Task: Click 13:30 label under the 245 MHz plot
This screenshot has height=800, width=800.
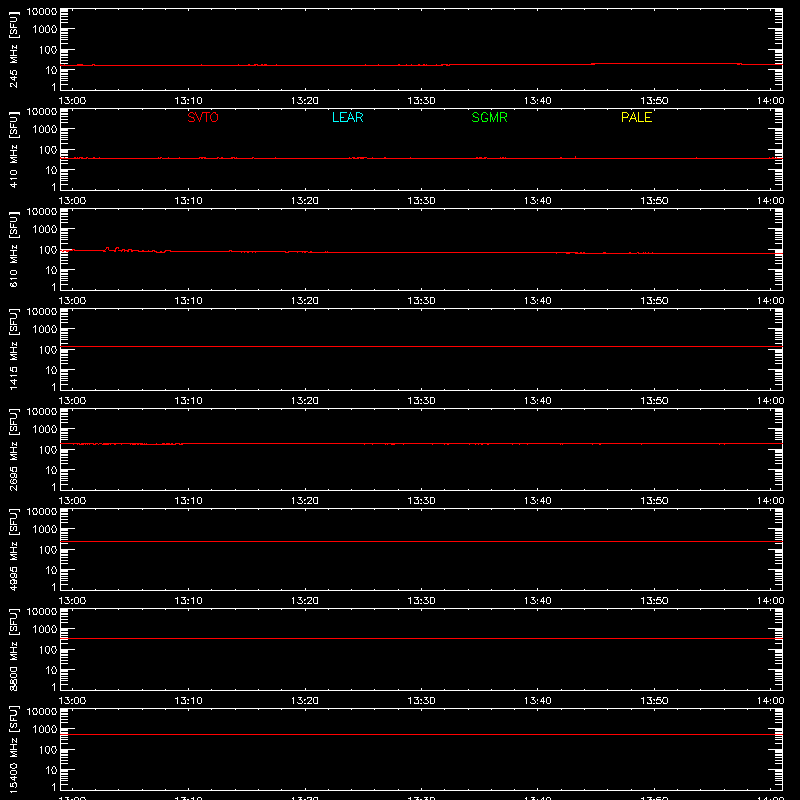Action: 421,101
